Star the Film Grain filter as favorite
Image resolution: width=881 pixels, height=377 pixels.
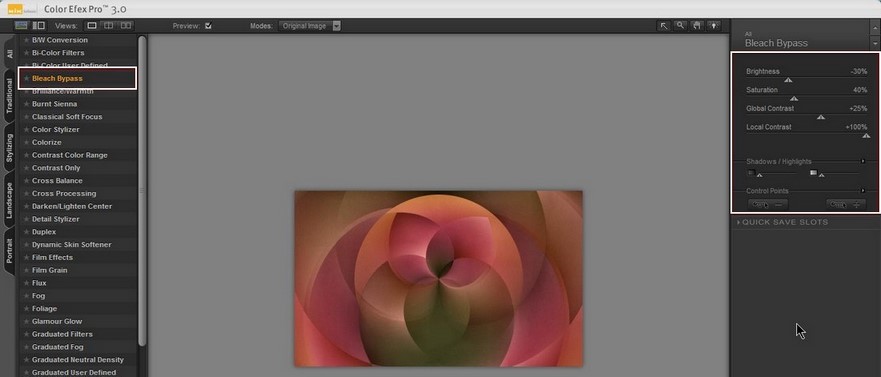click(x=26, y=270)
